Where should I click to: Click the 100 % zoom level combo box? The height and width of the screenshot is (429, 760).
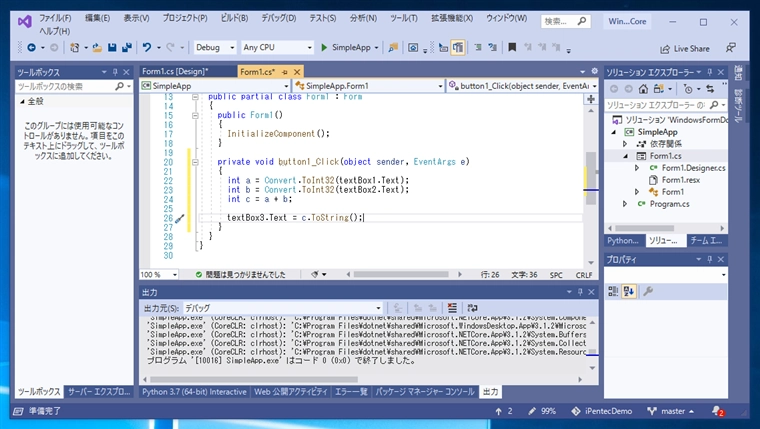tap(158, 274)
